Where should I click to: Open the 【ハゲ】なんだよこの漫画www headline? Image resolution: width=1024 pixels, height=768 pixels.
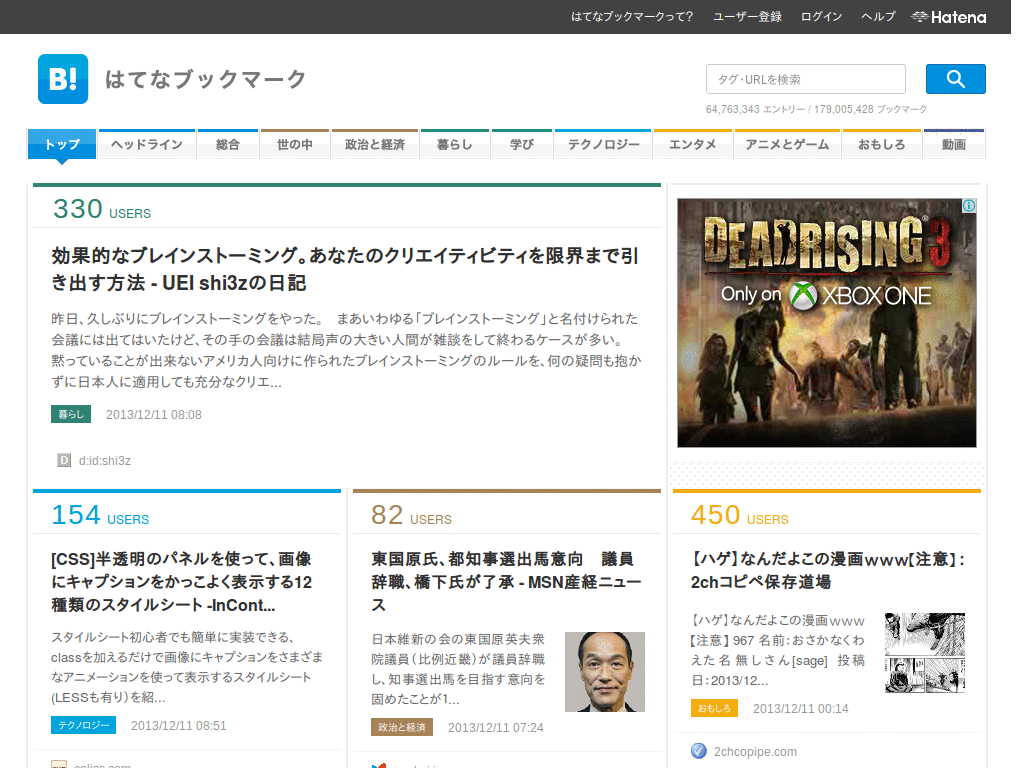827,570
